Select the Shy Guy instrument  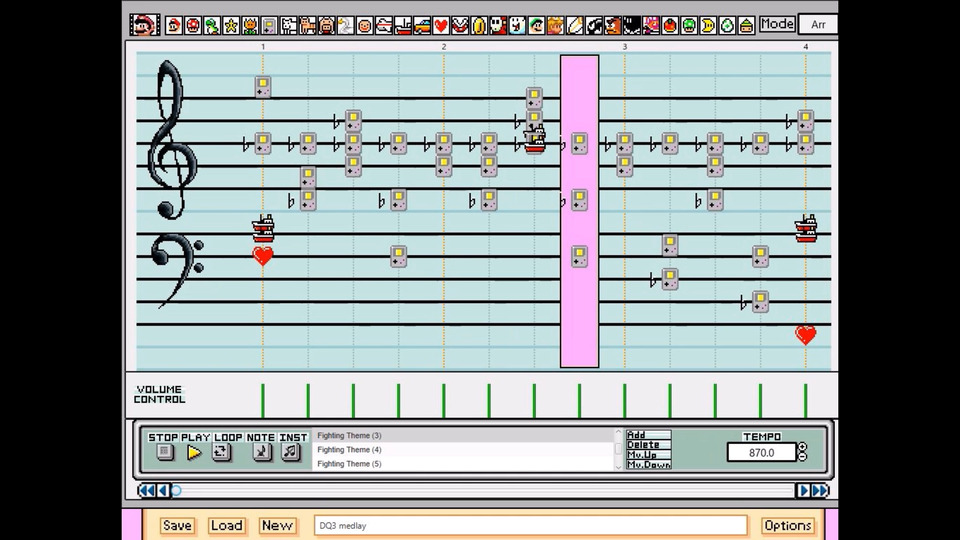(x=498, y=26)
